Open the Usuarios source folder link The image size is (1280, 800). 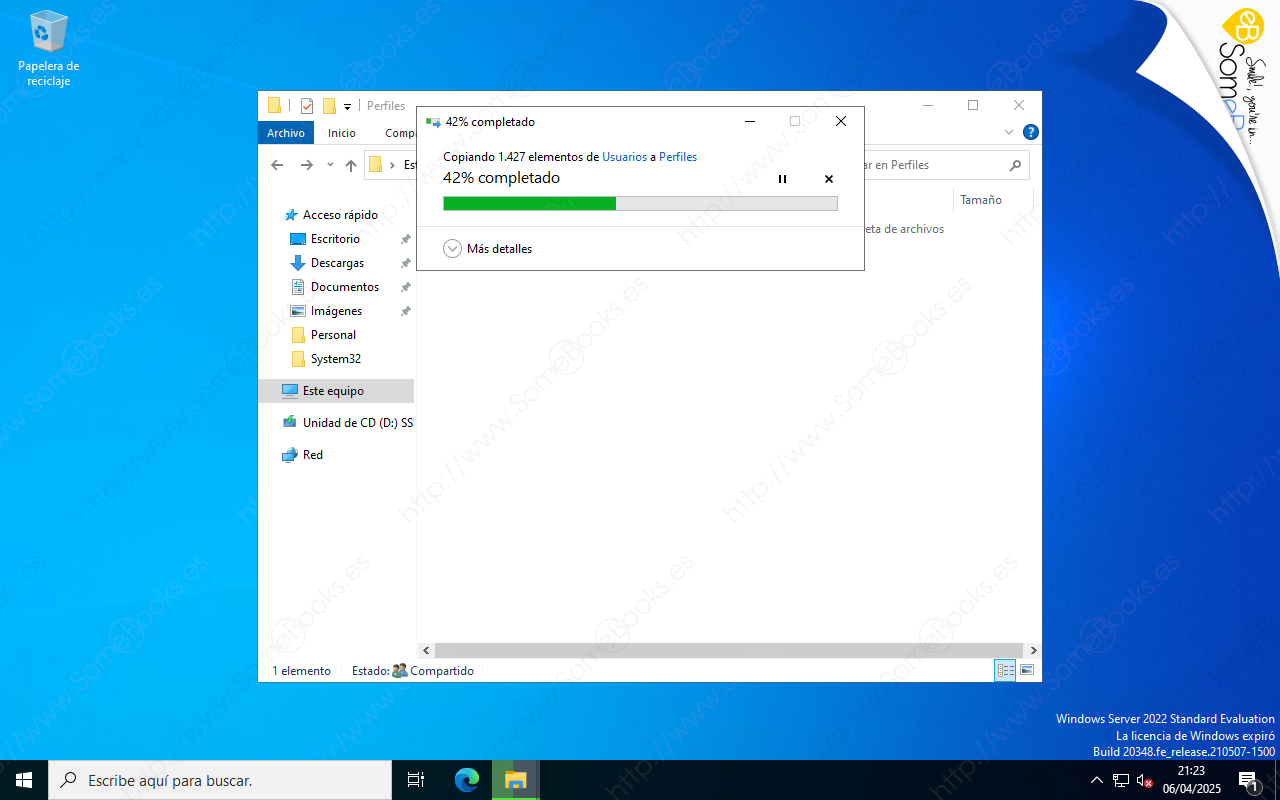click(x=624, y=157)
